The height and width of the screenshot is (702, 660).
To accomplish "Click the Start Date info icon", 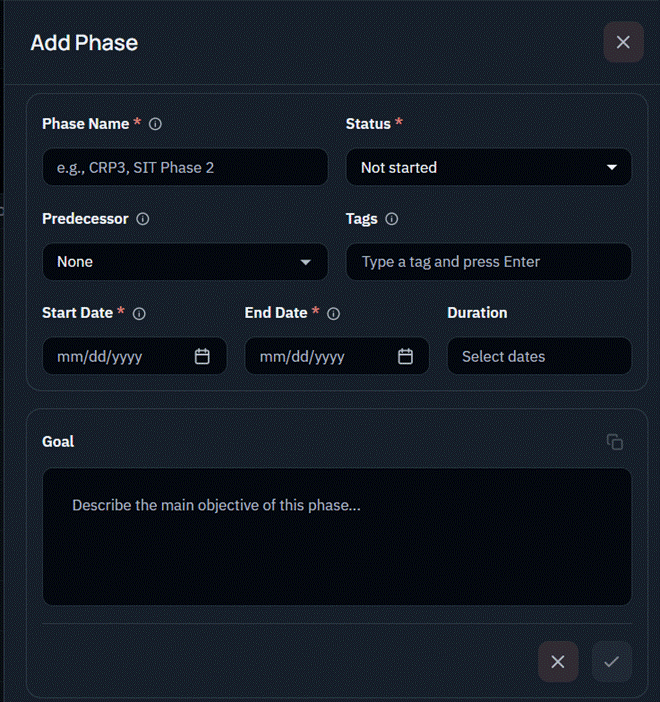I will pos(139,314).
